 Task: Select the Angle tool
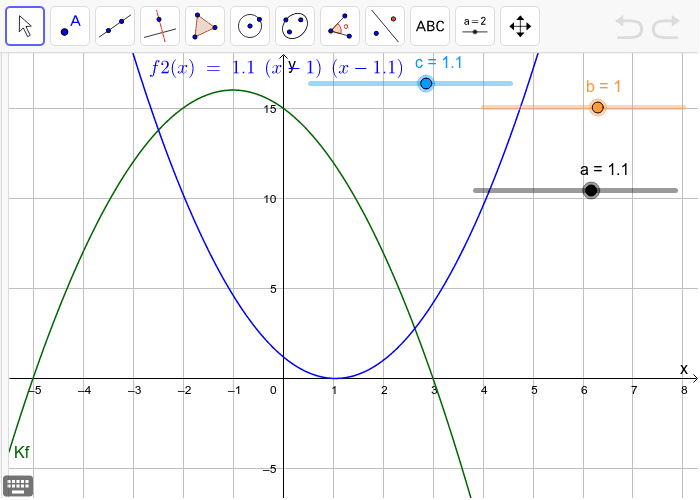click(340, 26)
